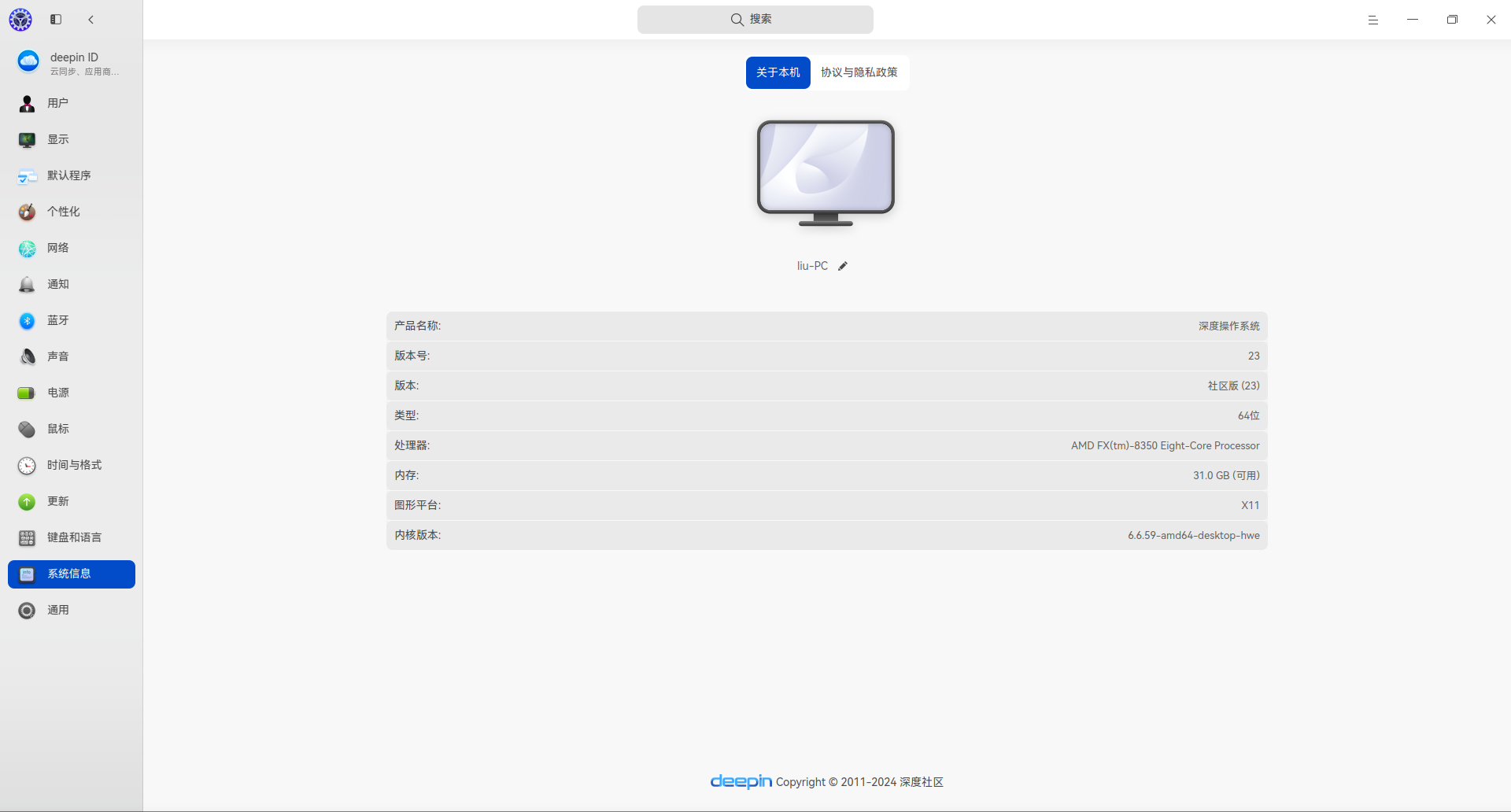Select the 版本号 23 row
This screenshot has height=812, width=1511.
click(827, 356)
